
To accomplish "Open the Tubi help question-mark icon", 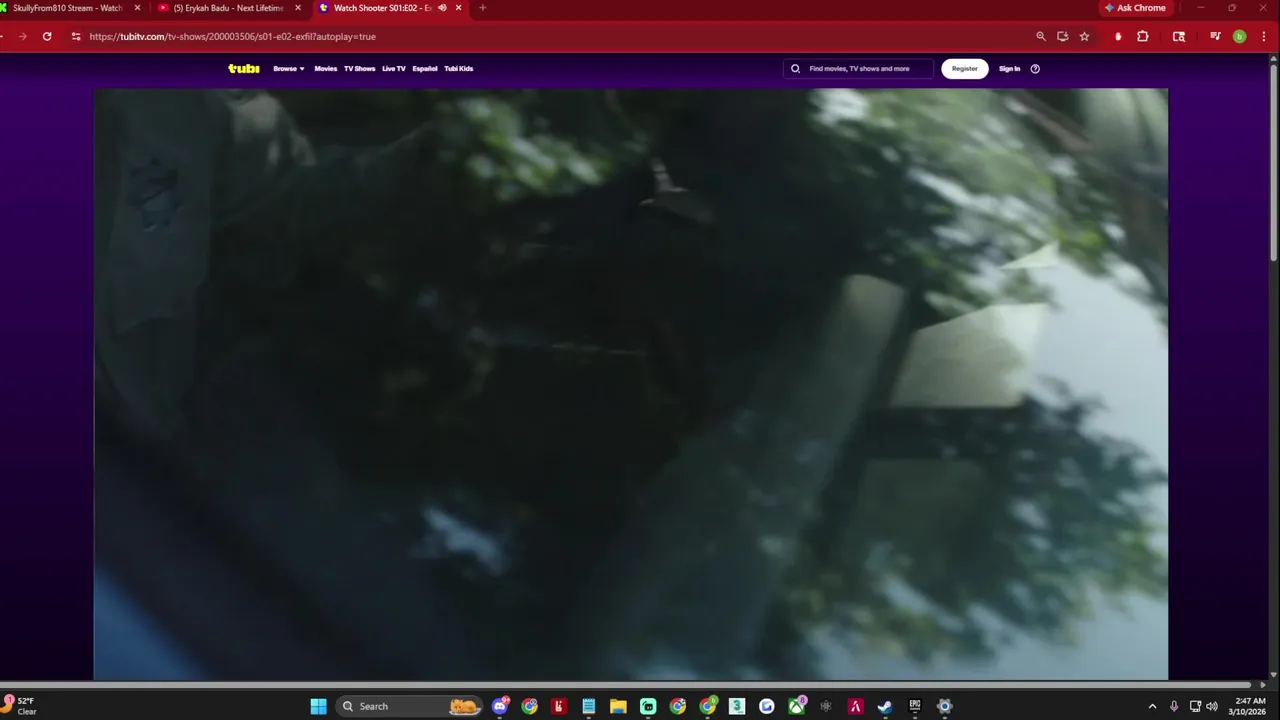I will point(1035,69).
